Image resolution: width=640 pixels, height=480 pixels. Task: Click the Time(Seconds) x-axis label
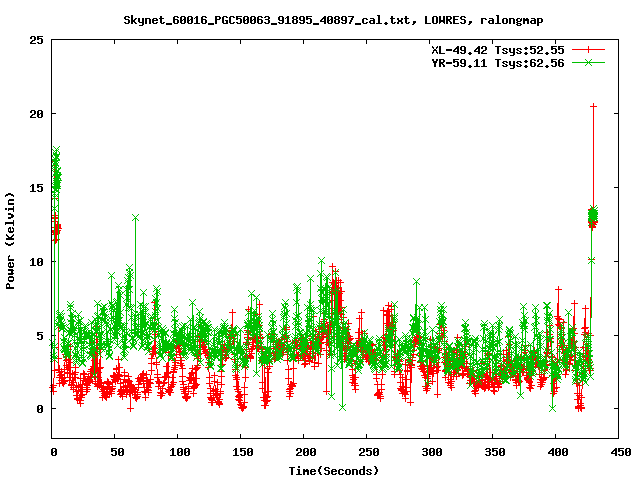[333, 471]
